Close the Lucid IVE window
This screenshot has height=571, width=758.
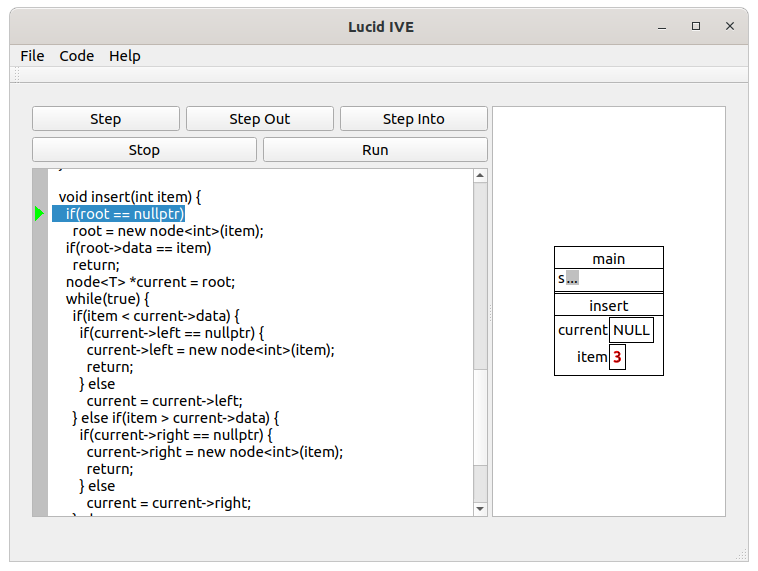(730, 26)
